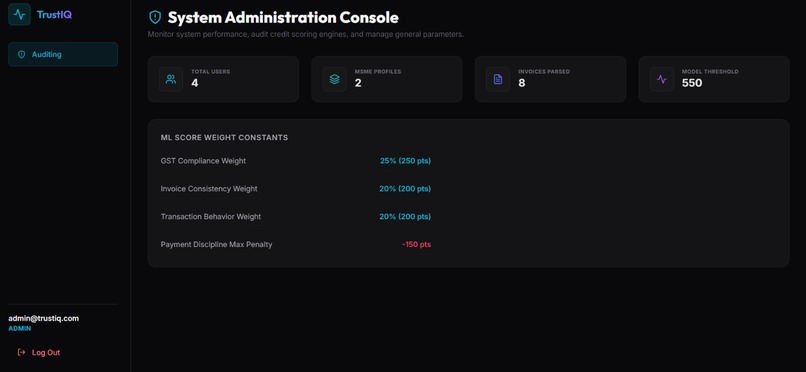Click the document icon in Invoices Parsed card
The height and width of the screenshot is (372, 806).
pyautogui.click(x=498, y=79)
